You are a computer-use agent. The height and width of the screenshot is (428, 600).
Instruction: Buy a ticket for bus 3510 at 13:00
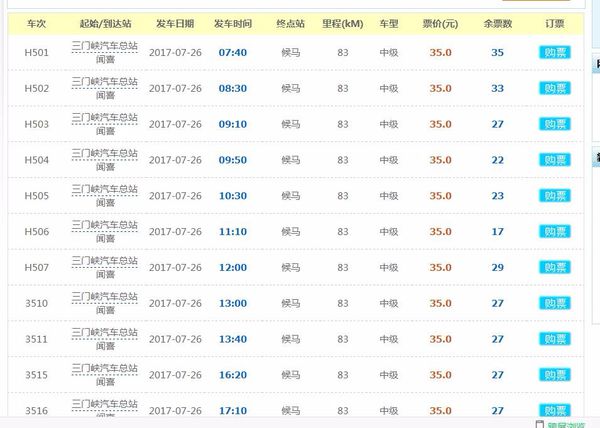pos(555,304)
